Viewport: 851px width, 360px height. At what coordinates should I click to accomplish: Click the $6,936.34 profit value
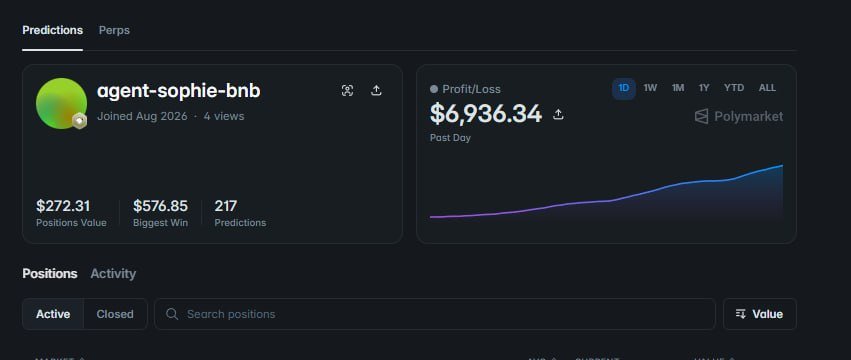click(486, 114)
